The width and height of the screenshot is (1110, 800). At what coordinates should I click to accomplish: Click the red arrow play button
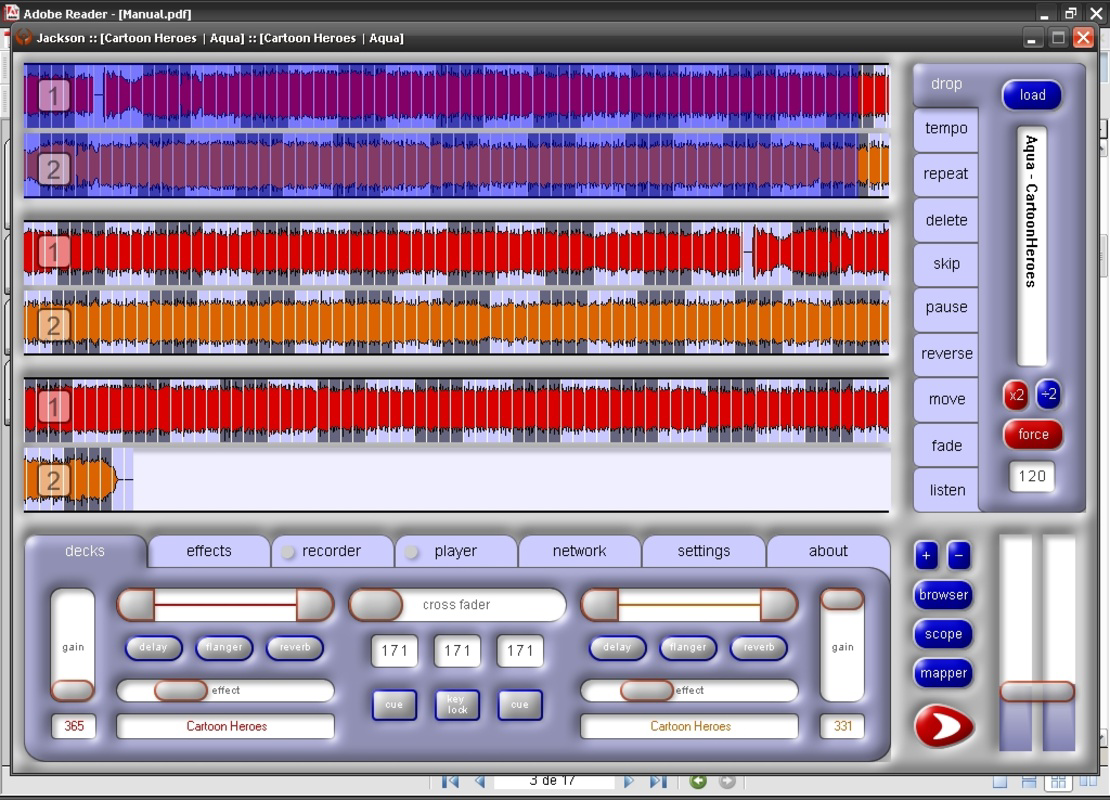(944, 726)
